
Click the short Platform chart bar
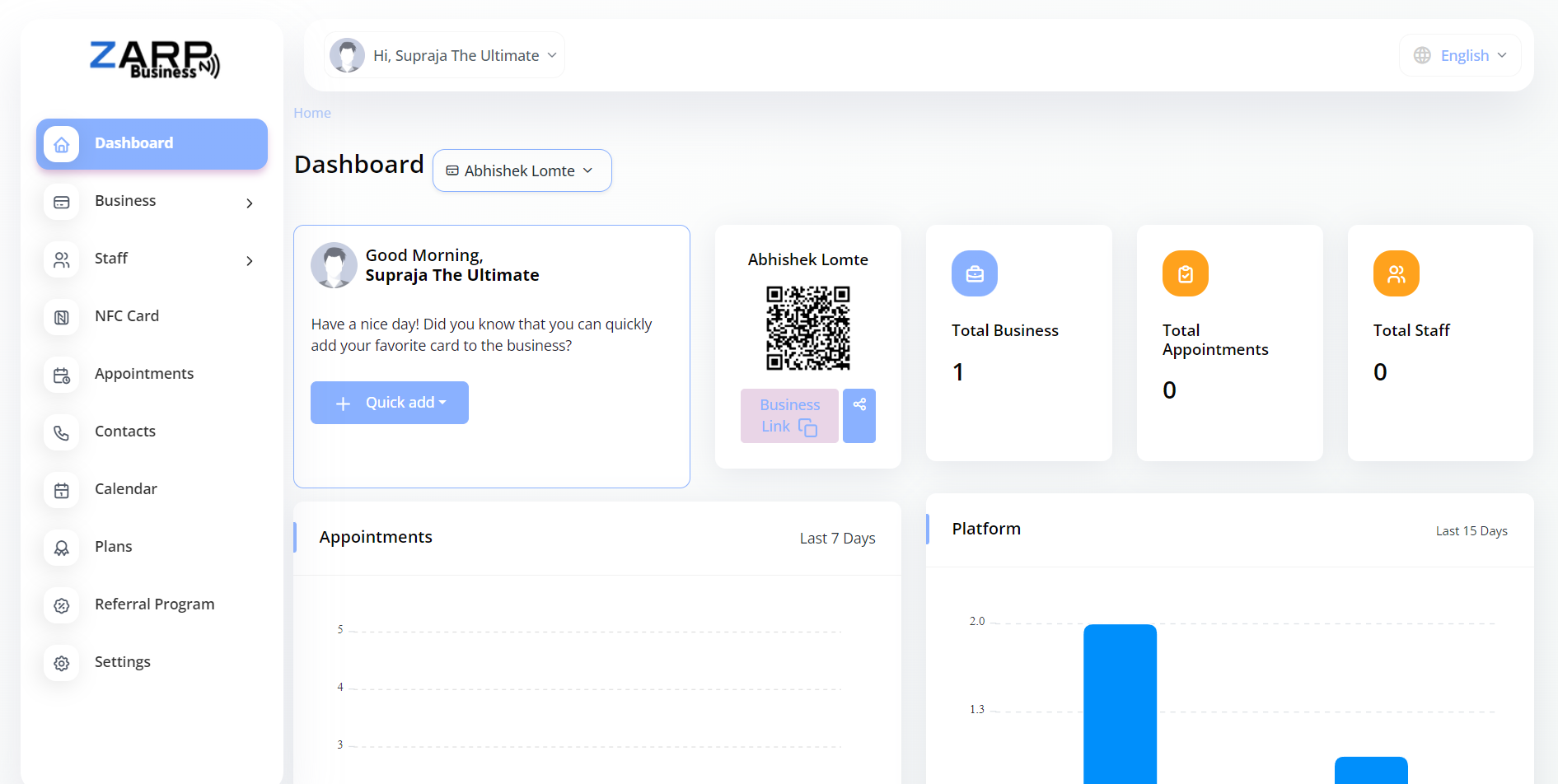click(x=1371, y=770)
